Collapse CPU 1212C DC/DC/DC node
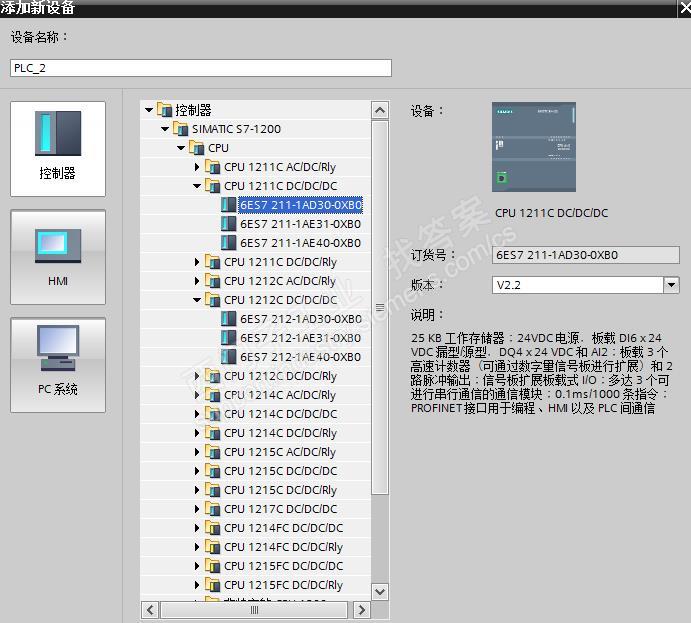 click(x=197, y=300)
